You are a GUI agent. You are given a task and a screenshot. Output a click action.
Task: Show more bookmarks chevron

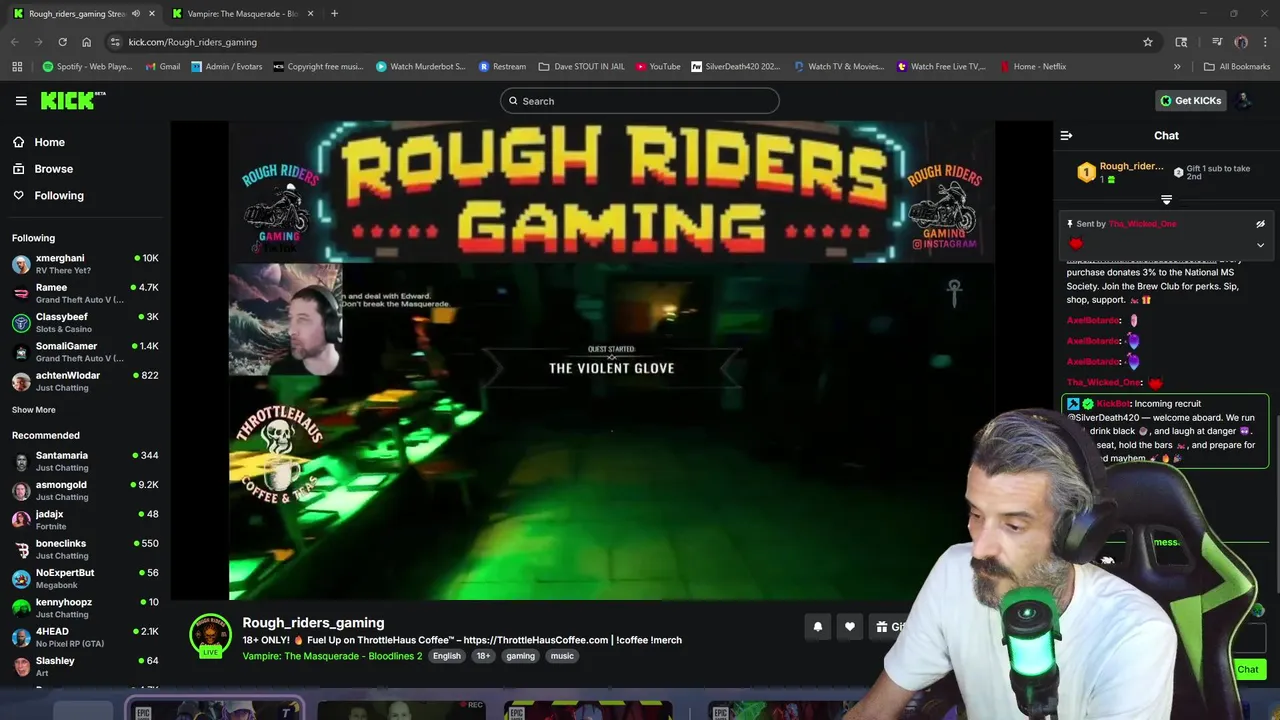tap(1177, 67)
